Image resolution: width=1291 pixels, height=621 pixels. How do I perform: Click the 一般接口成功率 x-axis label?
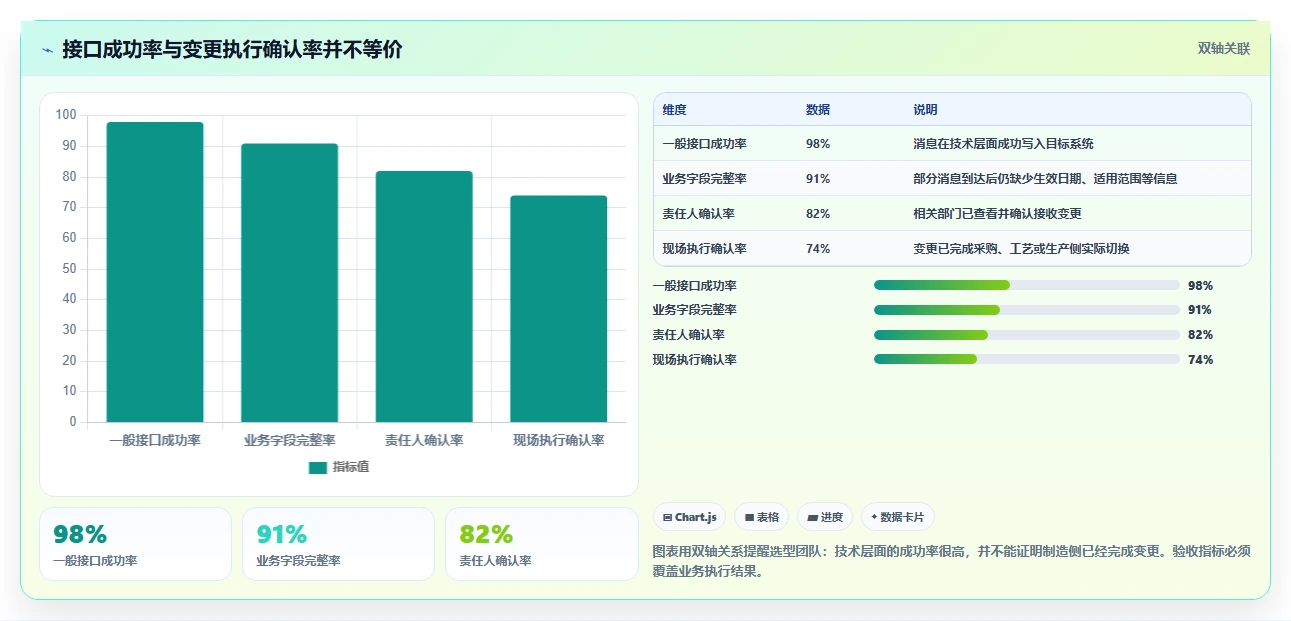click(155, 440)
